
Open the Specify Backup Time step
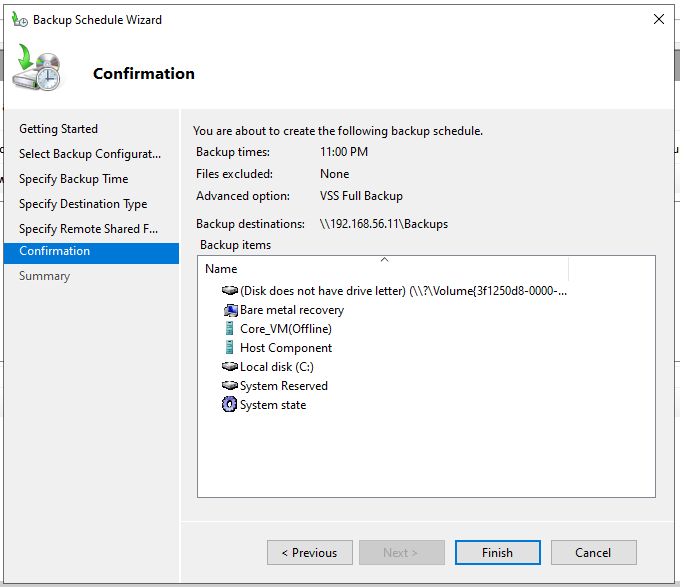pyautogui.click(x=74, y=179)
